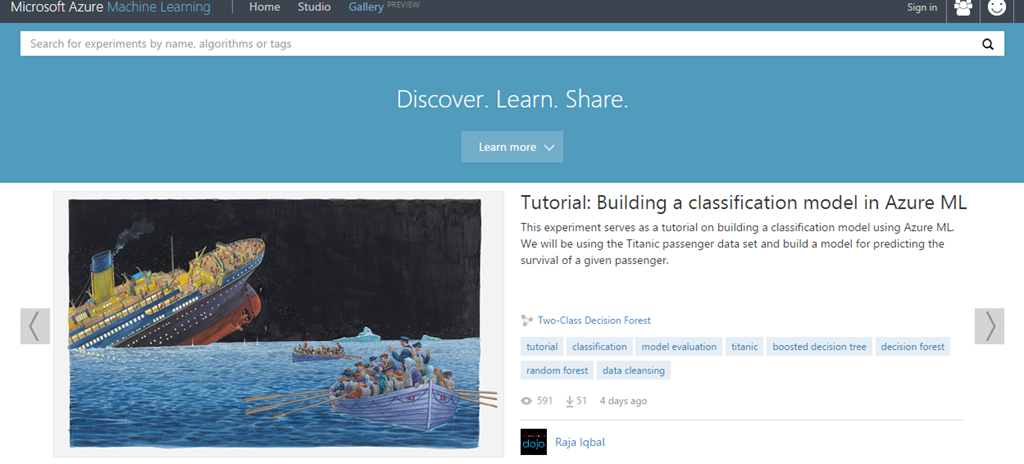1024x464 pixels.
Task: Select the boosted decision tree tag
Action: (x=819, y=347)
